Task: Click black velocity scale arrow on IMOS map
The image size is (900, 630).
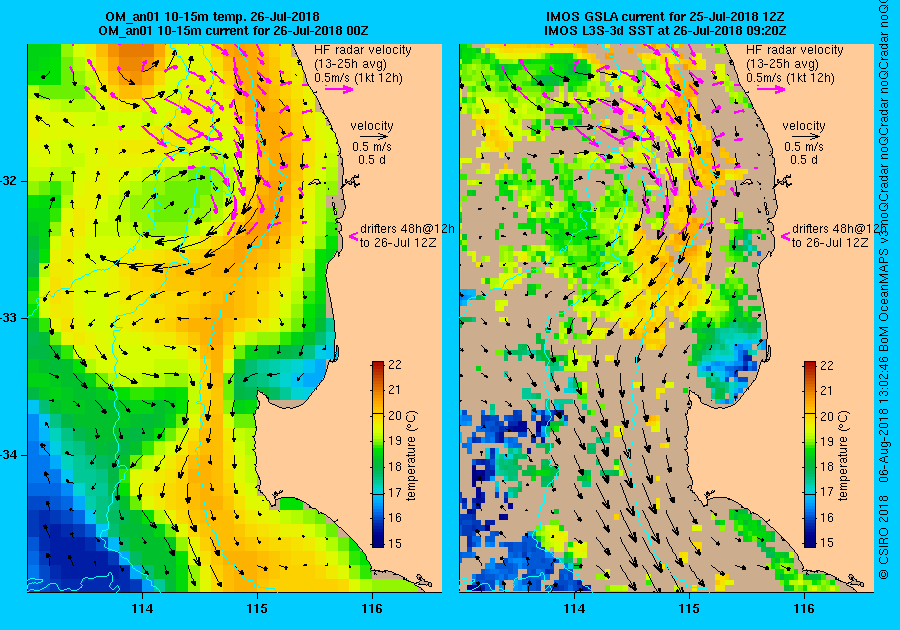Action: tap(804, 137)
